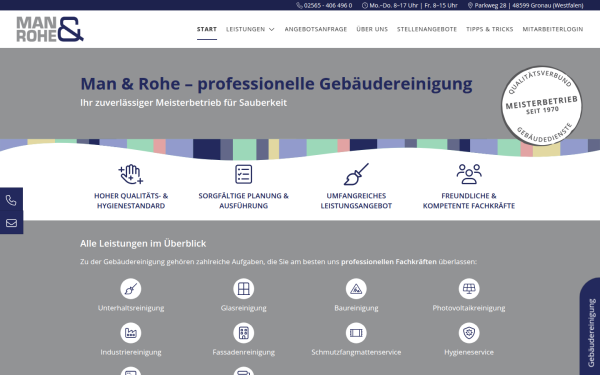Click the Umfangreiches Leistungsangebot text

point(356,201)
